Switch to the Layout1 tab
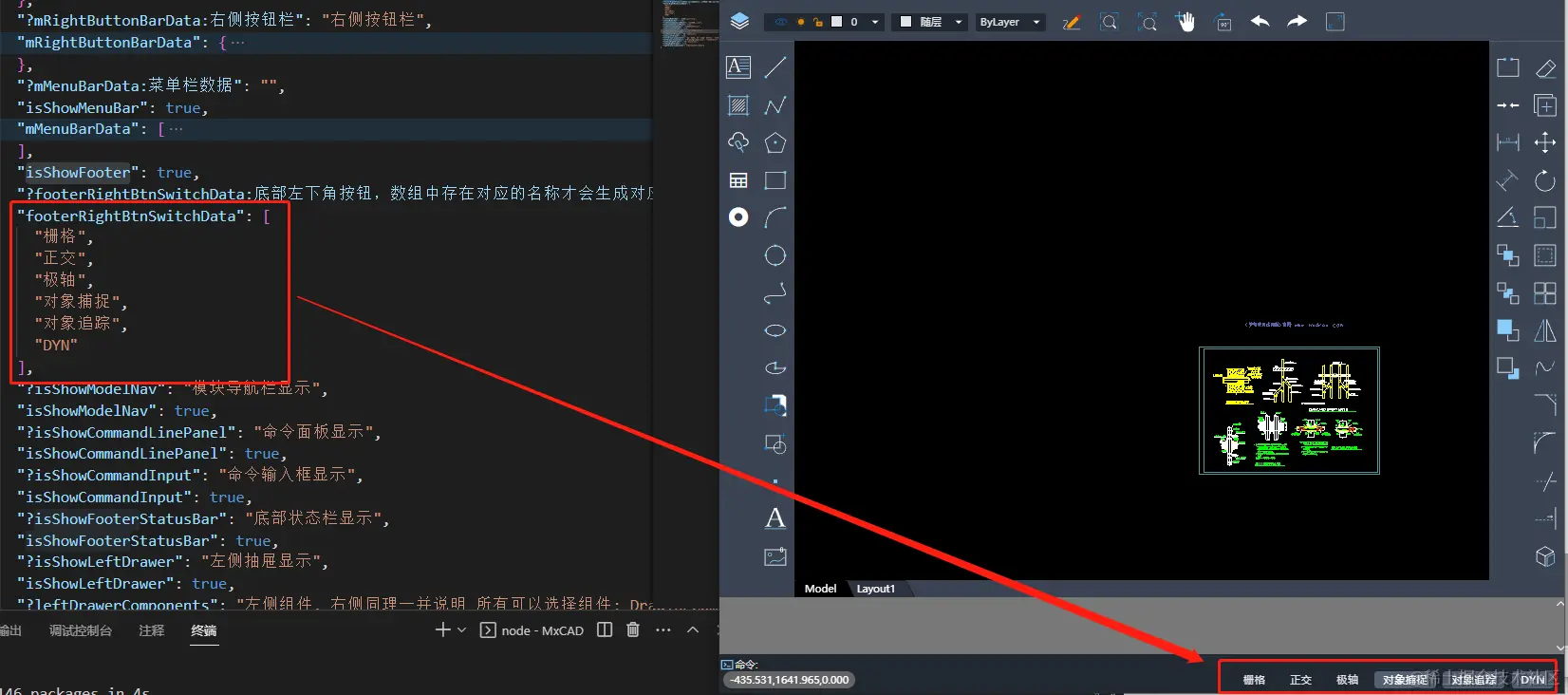The height and width of the screenshot is (695, 1568). pos(875,589)
